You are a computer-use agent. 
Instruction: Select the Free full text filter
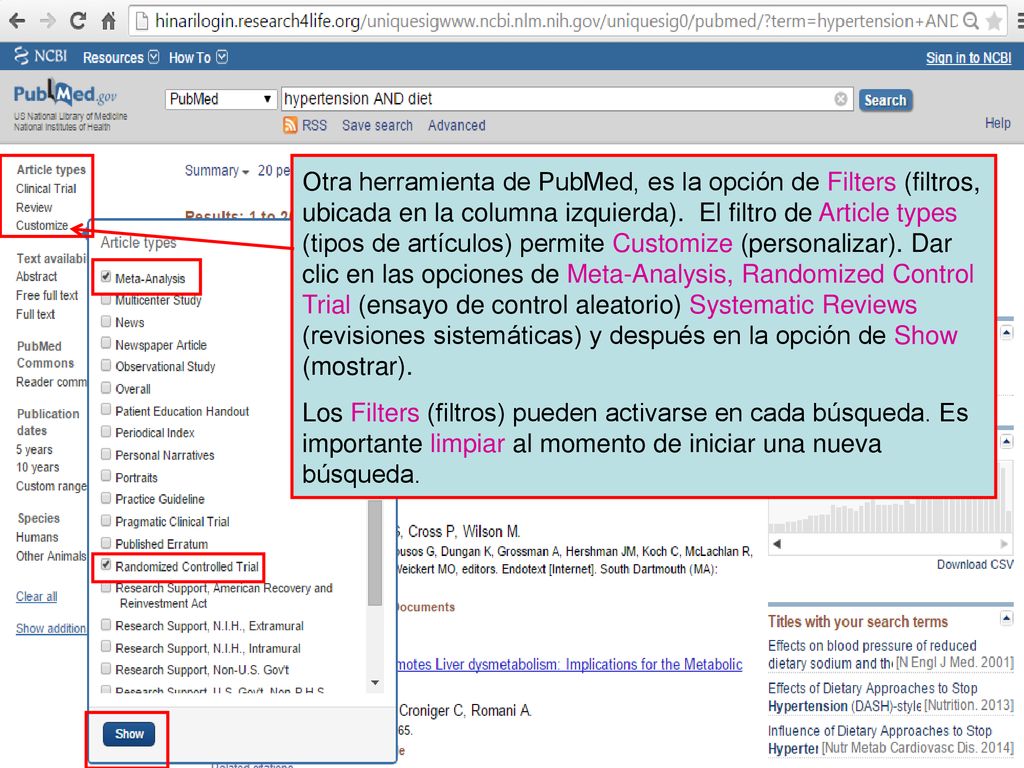pyautogui.click(x=47, y=296)
